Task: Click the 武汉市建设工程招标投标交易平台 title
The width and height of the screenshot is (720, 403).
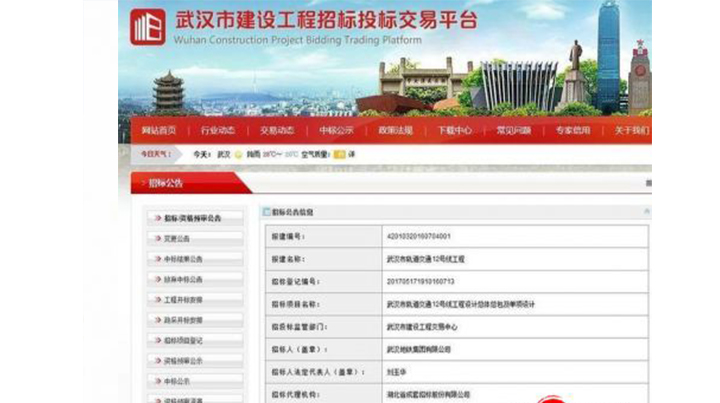Action: 326,20
